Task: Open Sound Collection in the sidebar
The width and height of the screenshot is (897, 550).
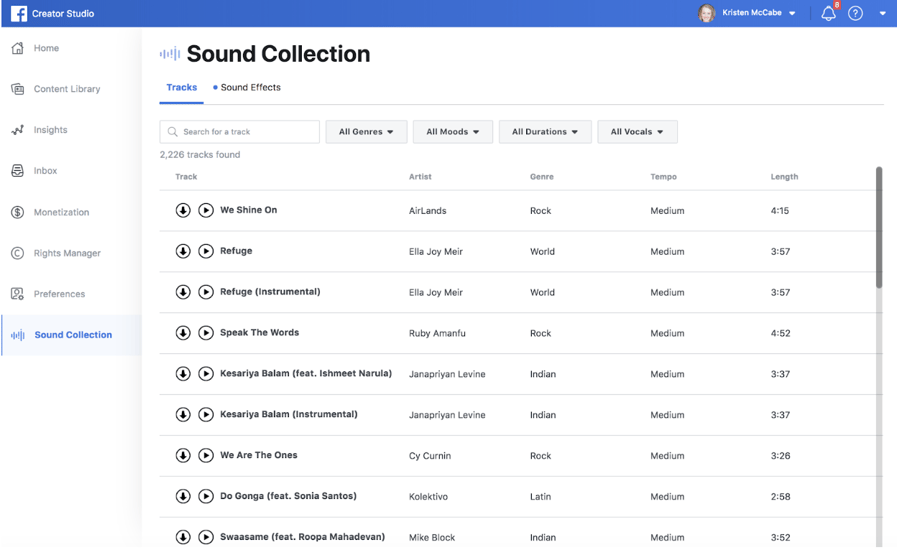Action: (72, 335)
